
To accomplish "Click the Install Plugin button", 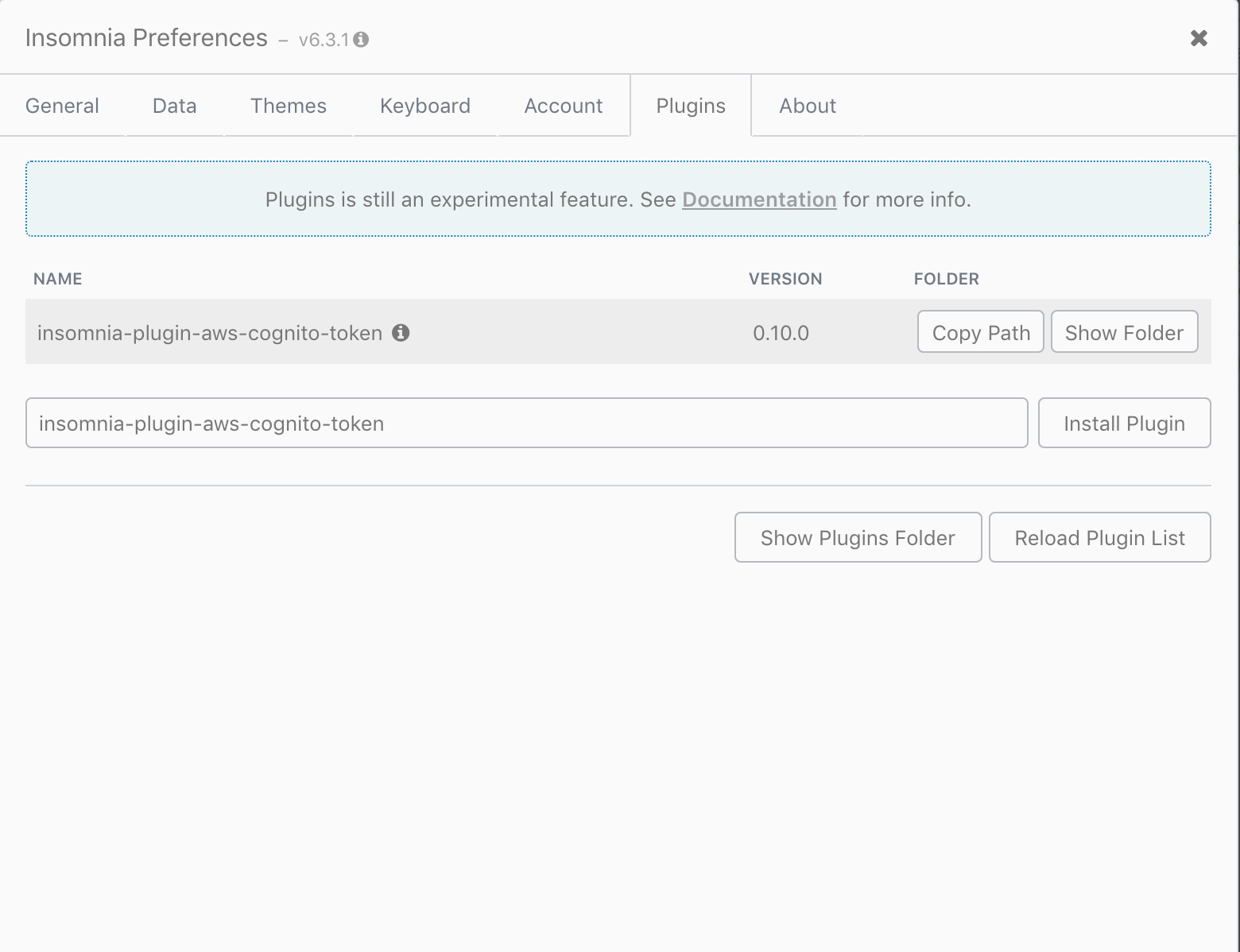I will tap(1125, 424).
